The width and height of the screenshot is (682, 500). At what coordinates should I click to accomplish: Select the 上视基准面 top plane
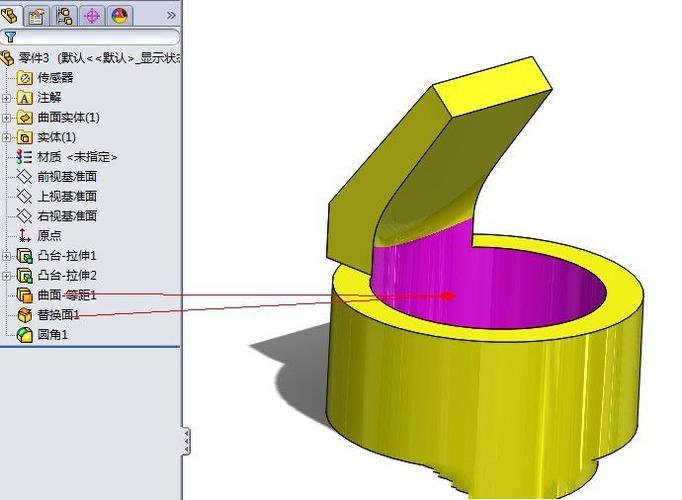[67, 196]
